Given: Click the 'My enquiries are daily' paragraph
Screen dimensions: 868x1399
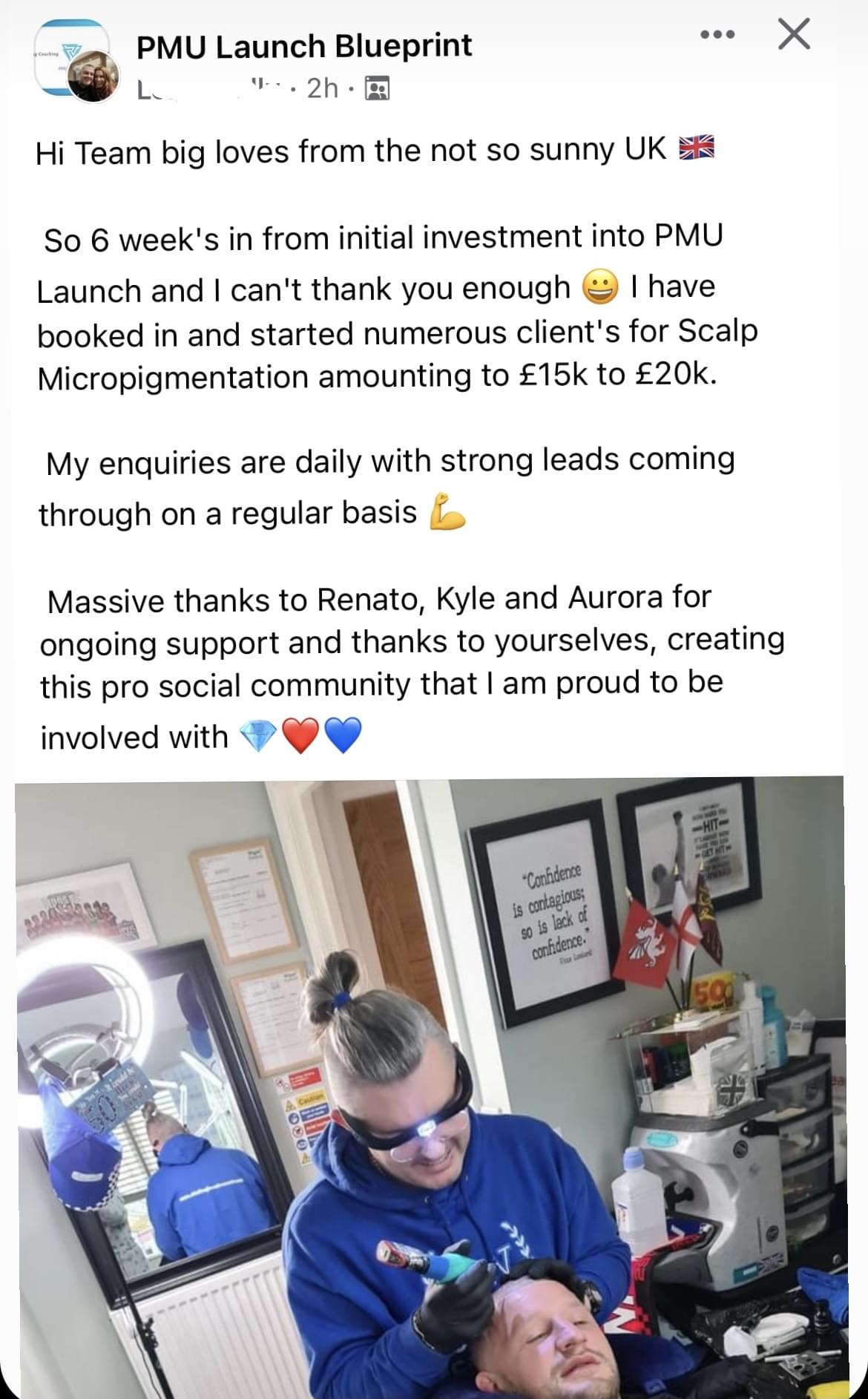Looking at the screenshot, I should (x=387, y=486).
